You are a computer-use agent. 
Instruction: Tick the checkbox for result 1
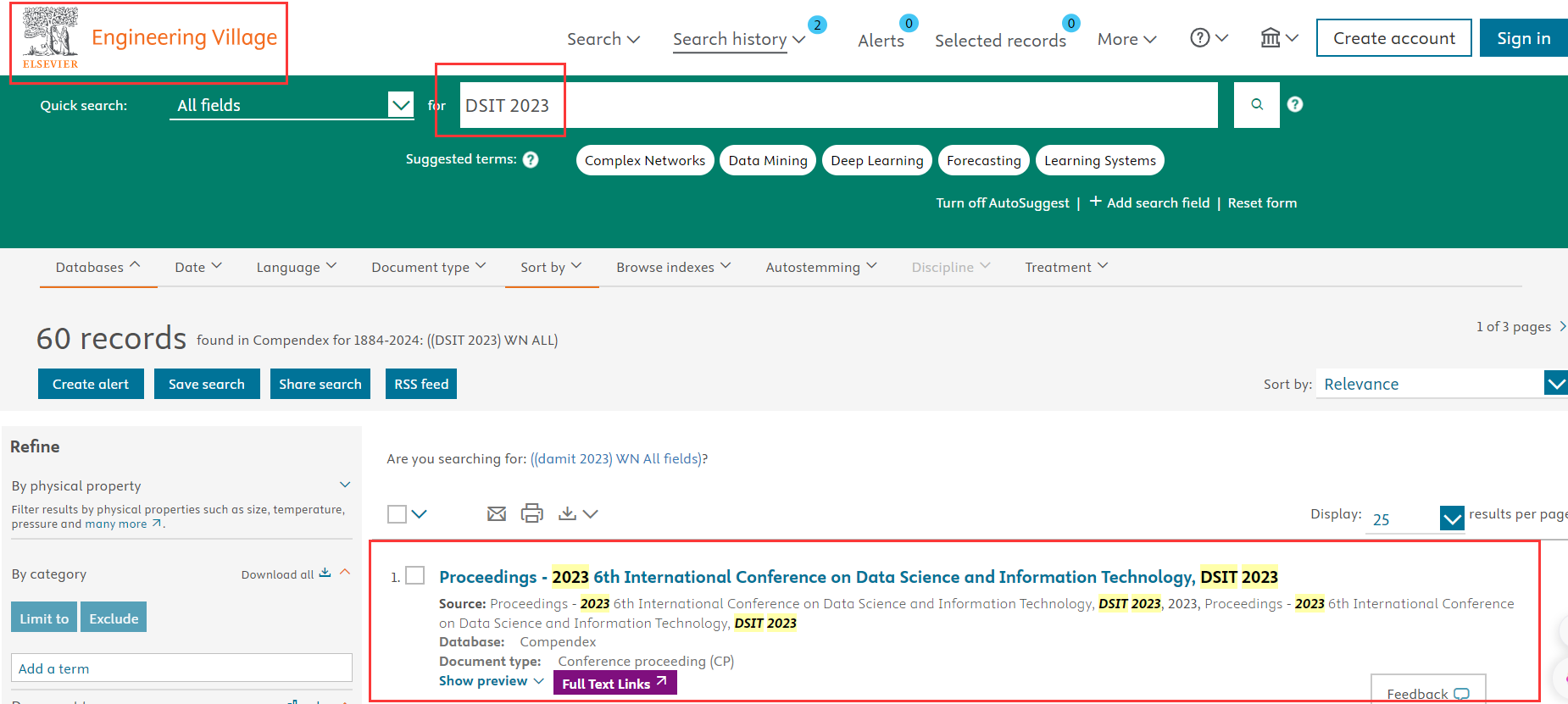click(415, 576)
